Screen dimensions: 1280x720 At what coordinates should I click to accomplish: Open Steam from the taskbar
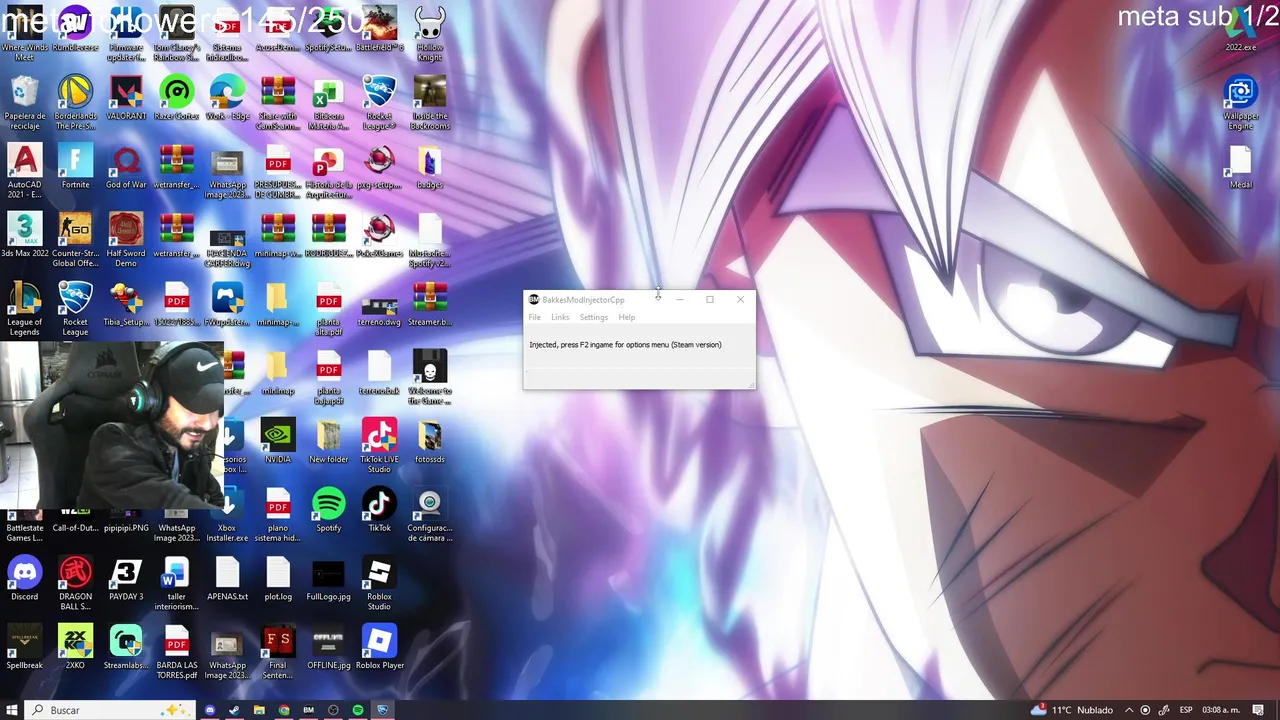[x=234, y=710]
